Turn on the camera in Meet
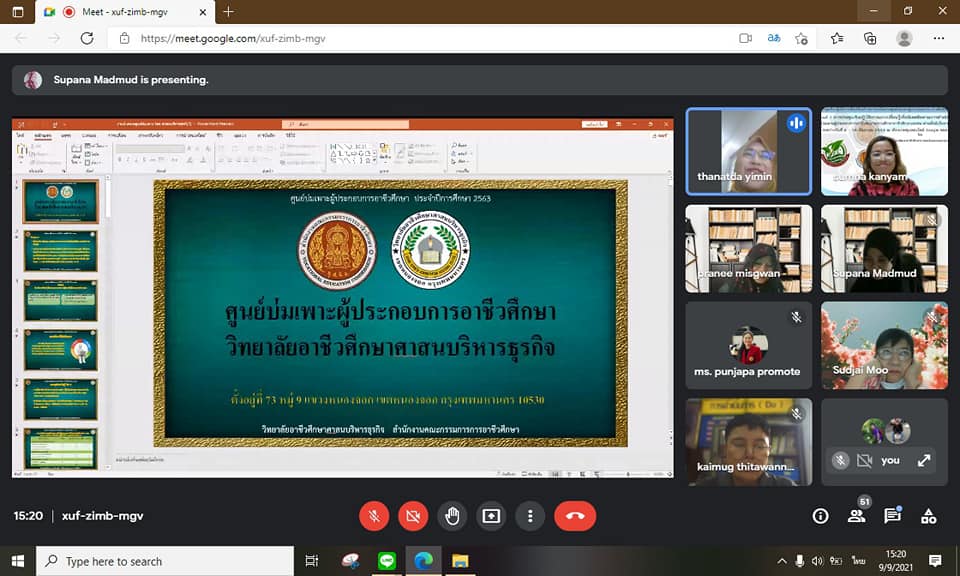Viewport: 960px width, 576px height. pyautogui.click(x=413, y=516)
